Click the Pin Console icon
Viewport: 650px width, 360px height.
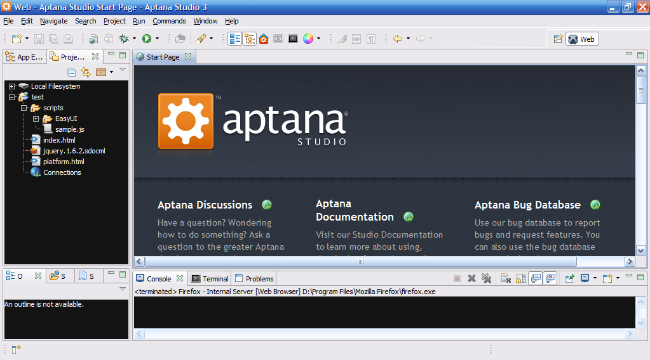pyautogui.click(x=570, y=278)
